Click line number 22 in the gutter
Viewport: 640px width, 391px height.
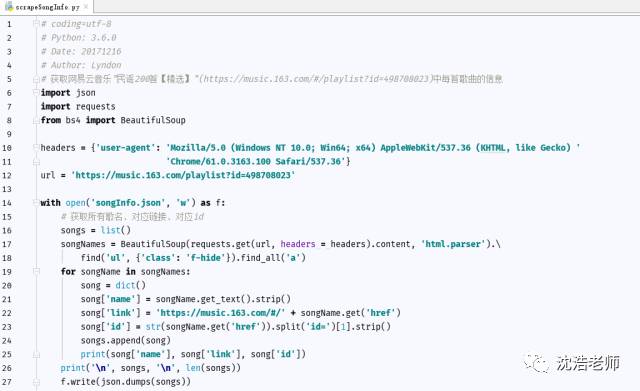7,313
